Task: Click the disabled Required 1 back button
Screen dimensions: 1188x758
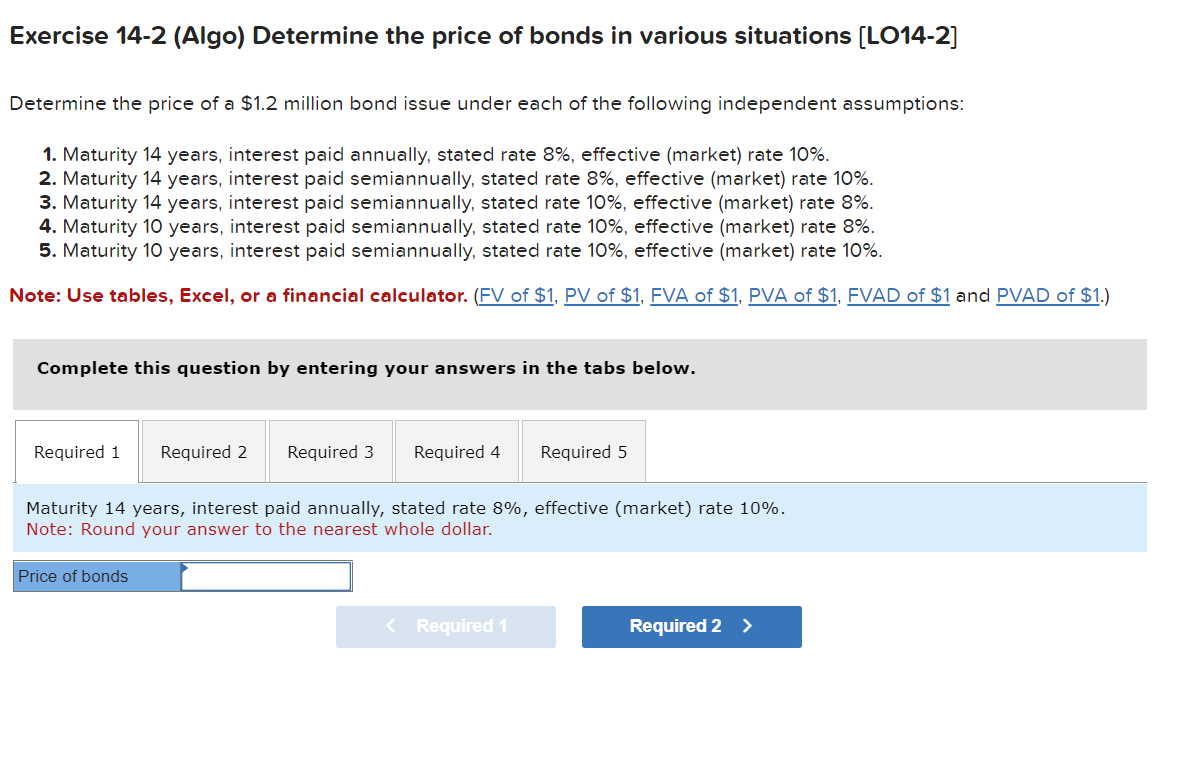Action: click(446, 626)
